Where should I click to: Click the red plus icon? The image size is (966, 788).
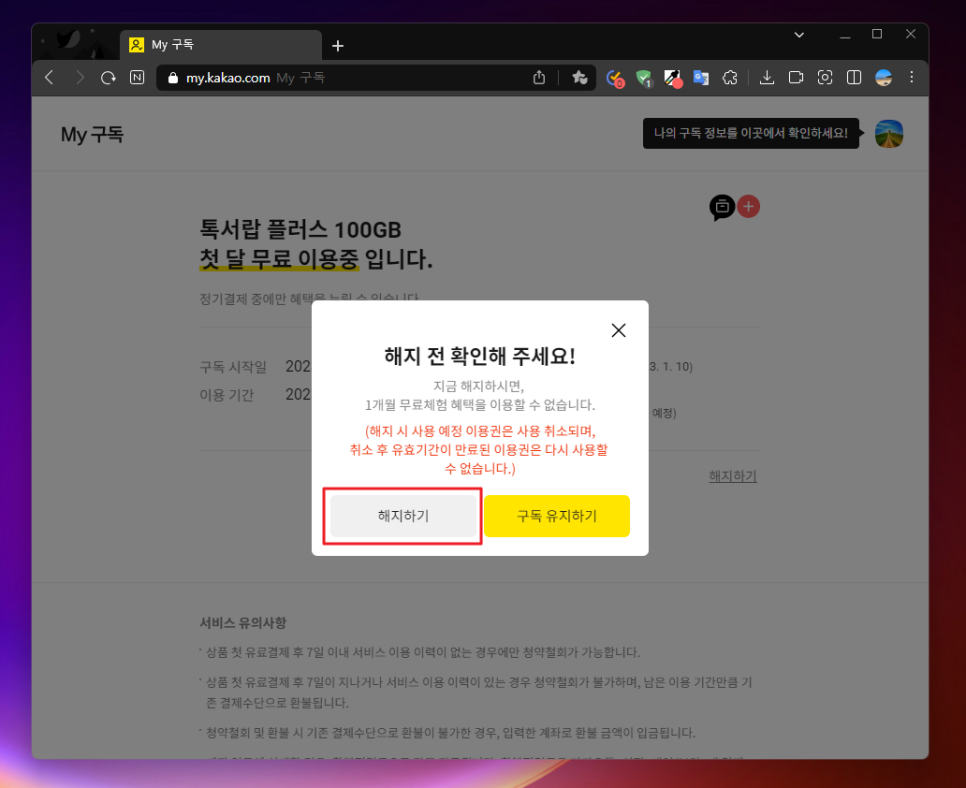[749, 206]
